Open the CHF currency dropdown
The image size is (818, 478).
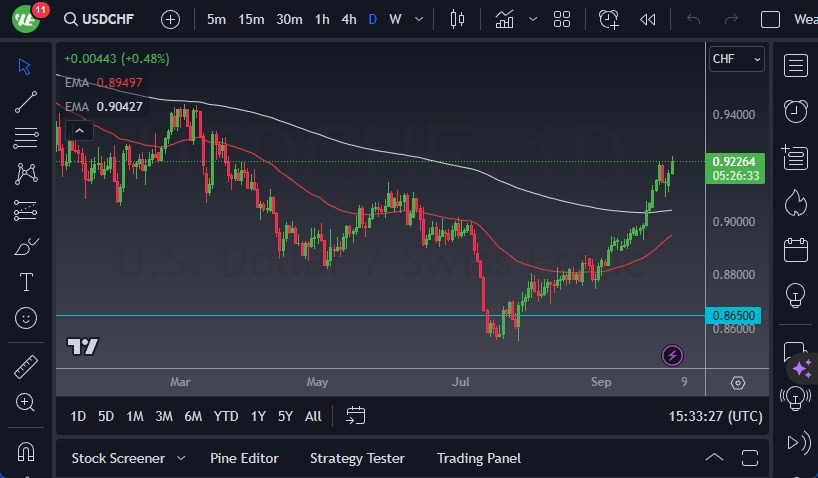(736, 59)
